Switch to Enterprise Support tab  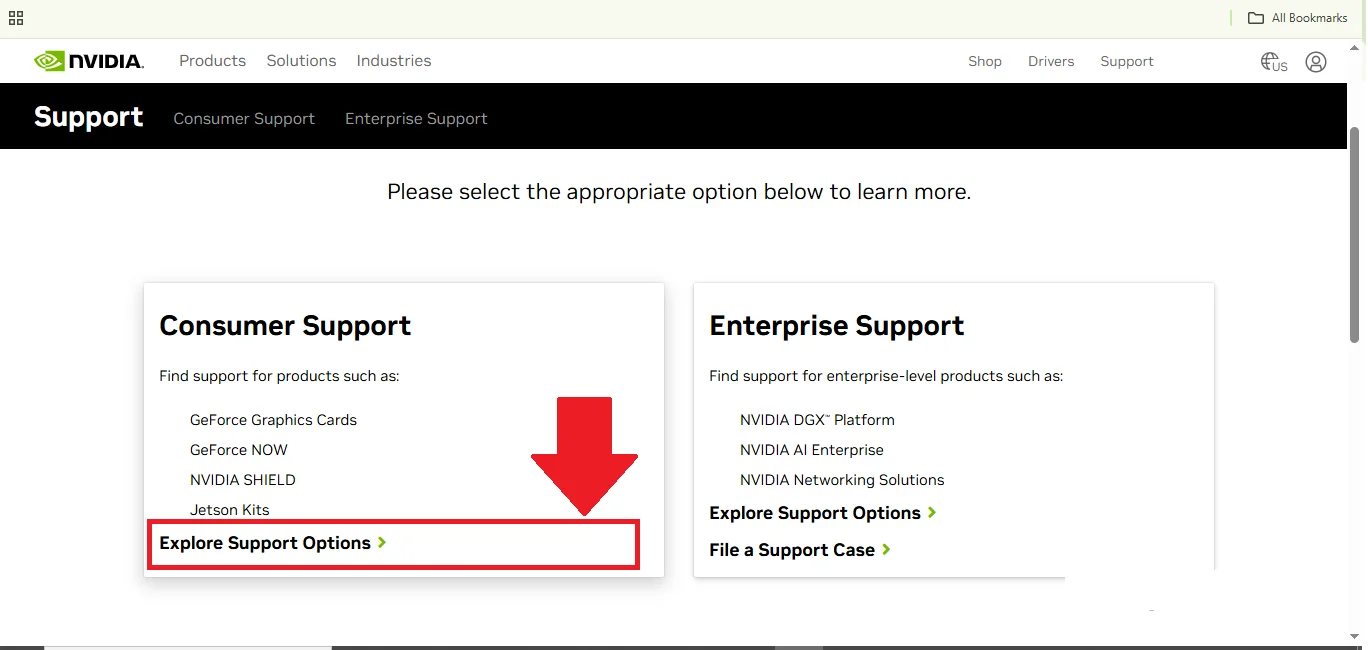coord(416,119)
